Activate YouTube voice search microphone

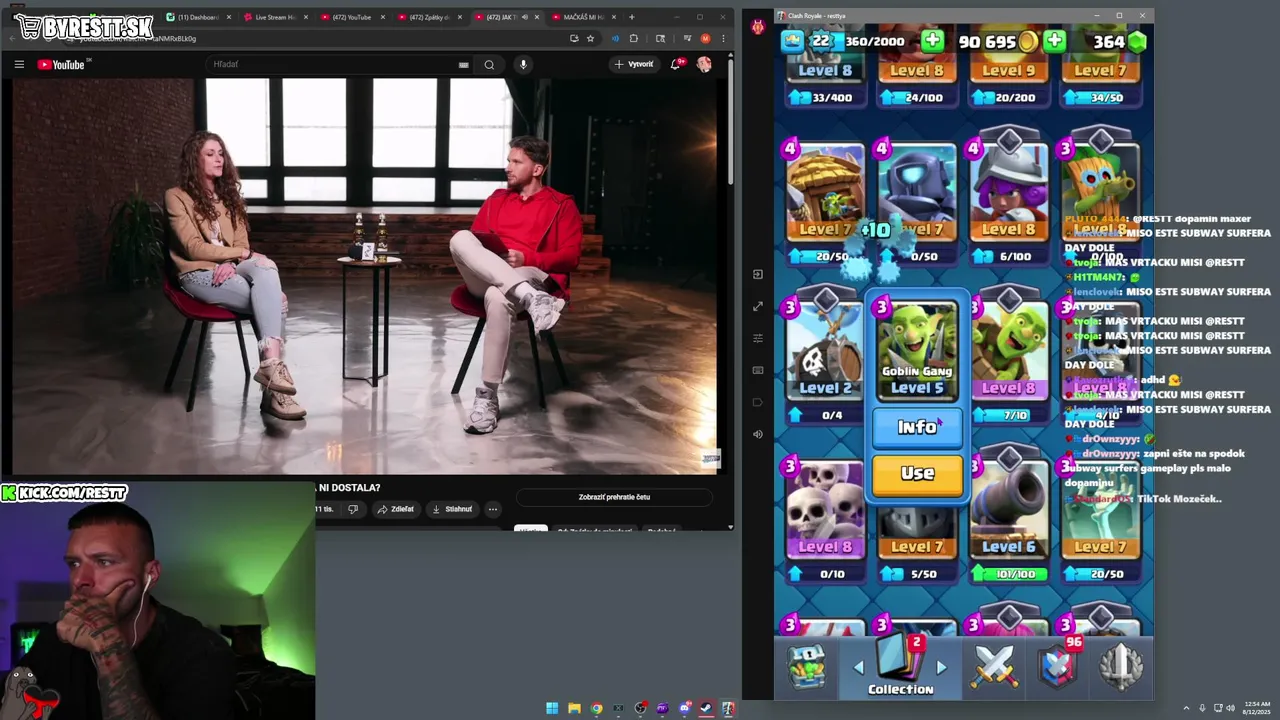(x=522, y=64)
